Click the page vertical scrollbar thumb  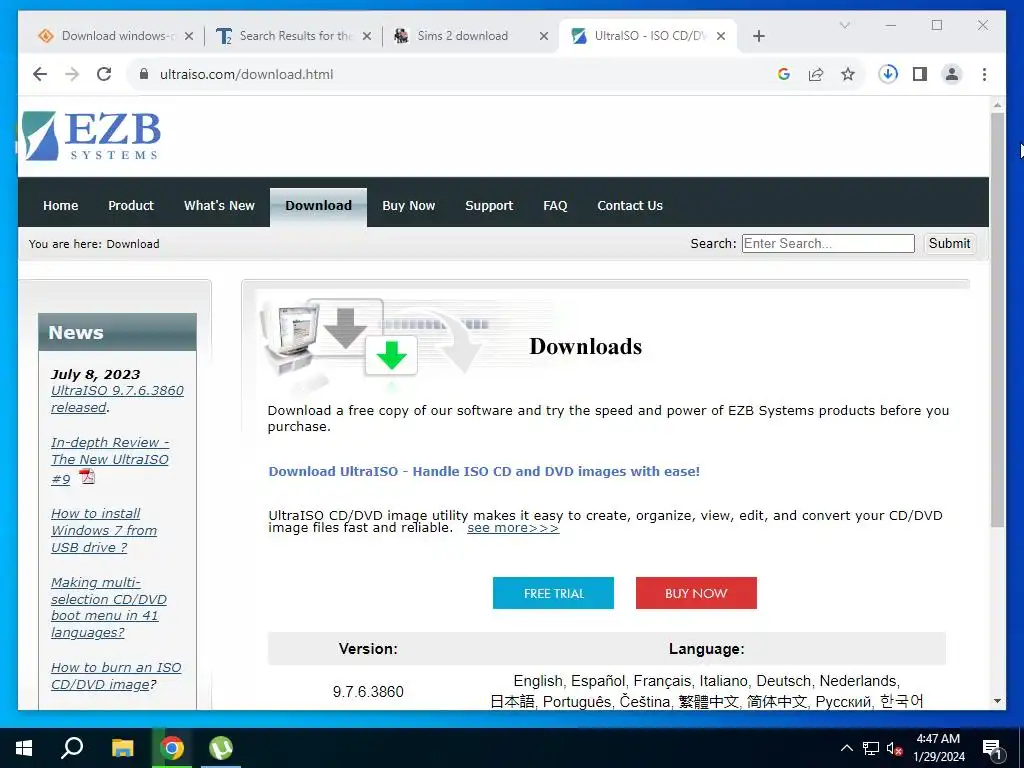click(997, 320)
